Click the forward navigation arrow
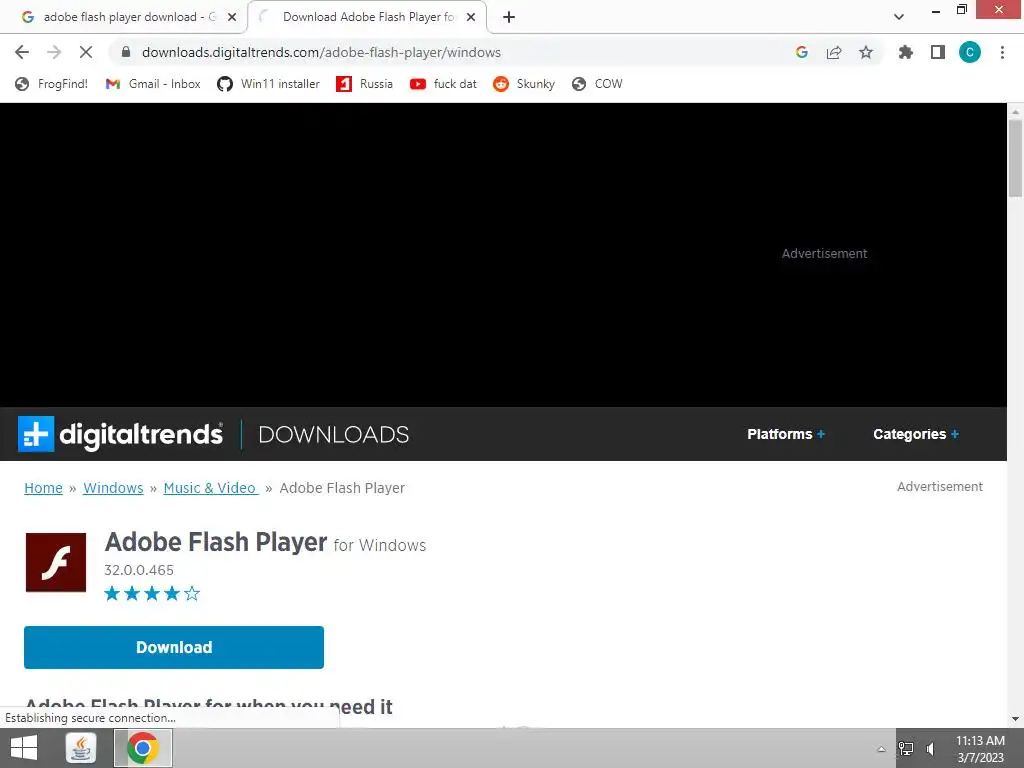 click(54, 52)
